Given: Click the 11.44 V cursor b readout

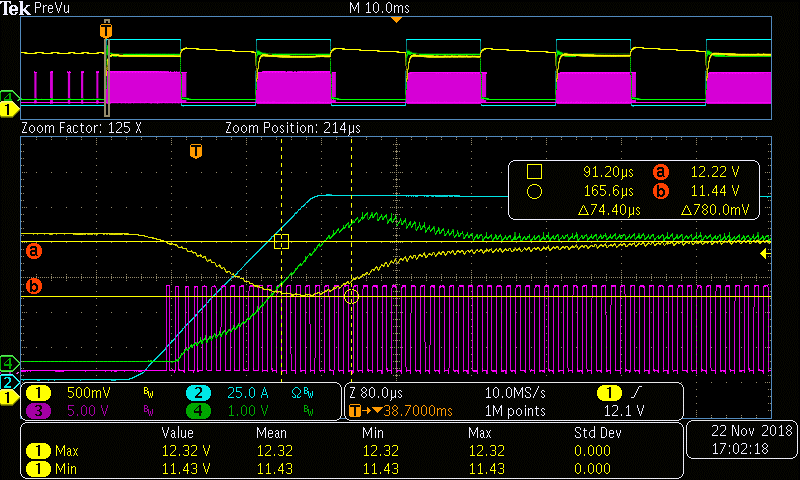Looking at the screenshot, I should point(714,191).
